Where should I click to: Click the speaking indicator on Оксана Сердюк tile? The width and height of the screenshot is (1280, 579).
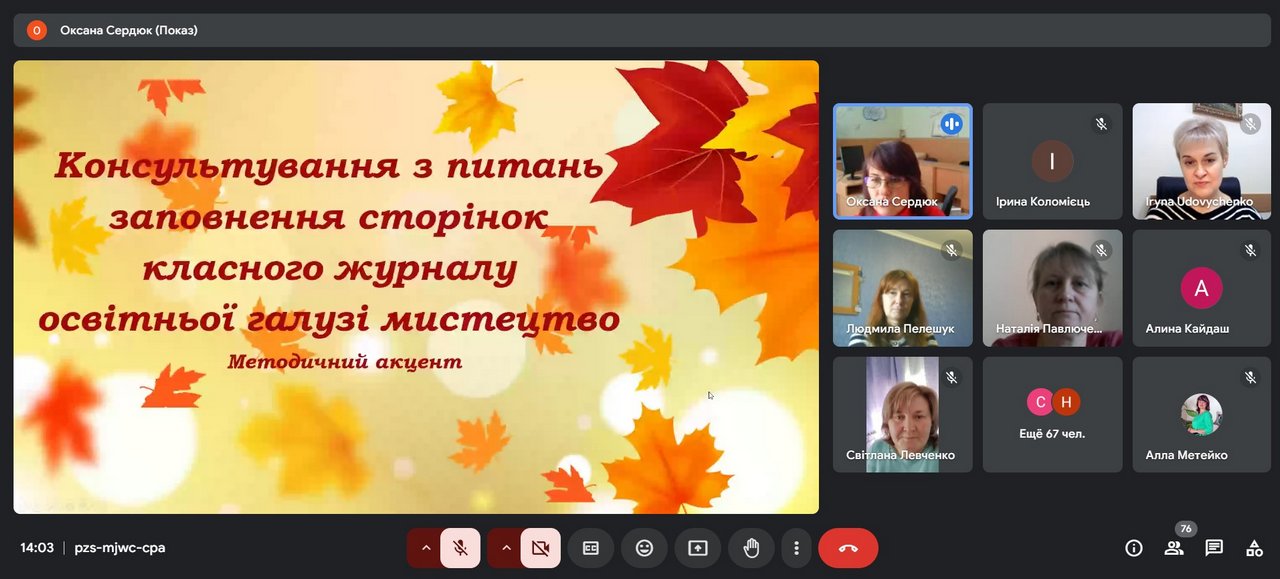(951, 124)
